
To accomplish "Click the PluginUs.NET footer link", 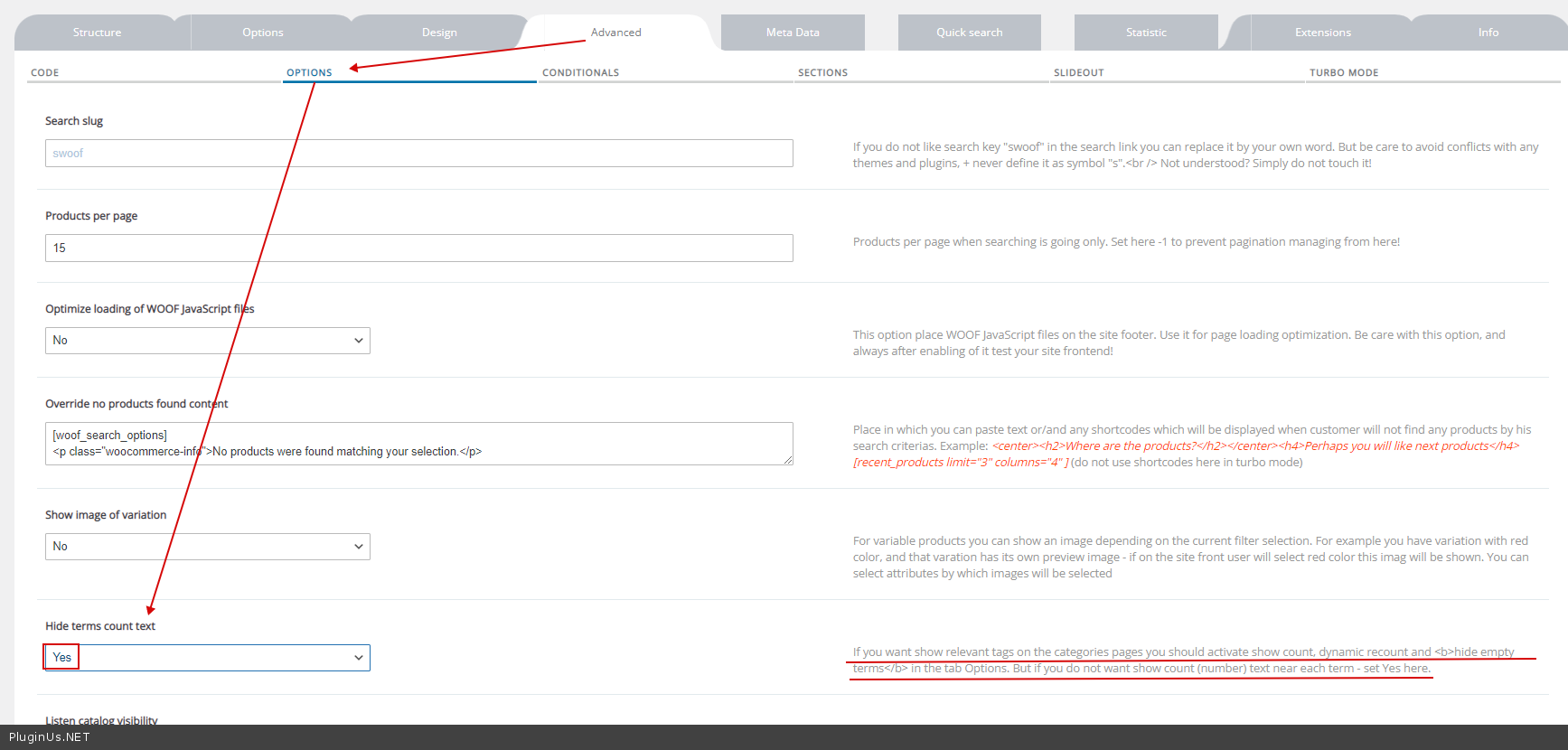I will coord(50,737).
